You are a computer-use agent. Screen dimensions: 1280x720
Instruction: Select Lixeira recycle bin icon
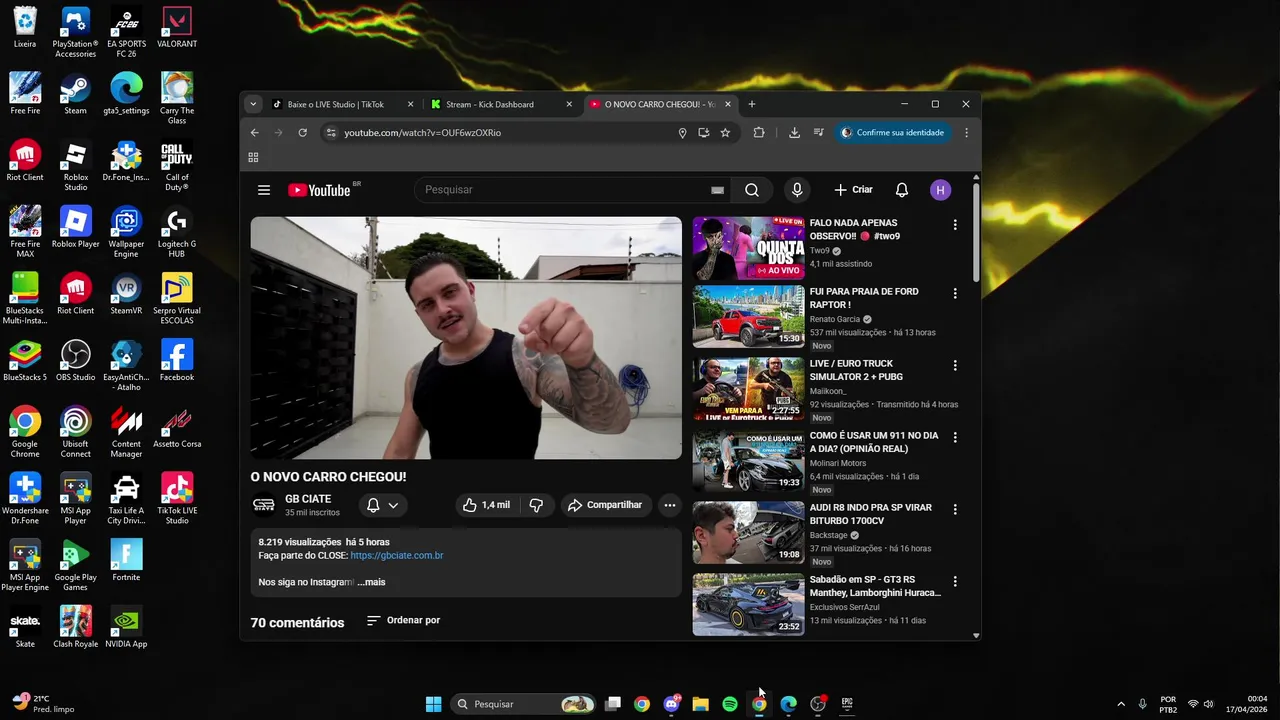(x=25, y=27)
